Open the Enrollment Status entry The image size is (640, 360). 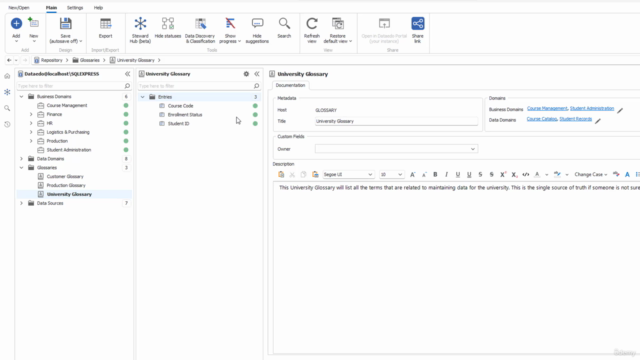tap(185, 115)
